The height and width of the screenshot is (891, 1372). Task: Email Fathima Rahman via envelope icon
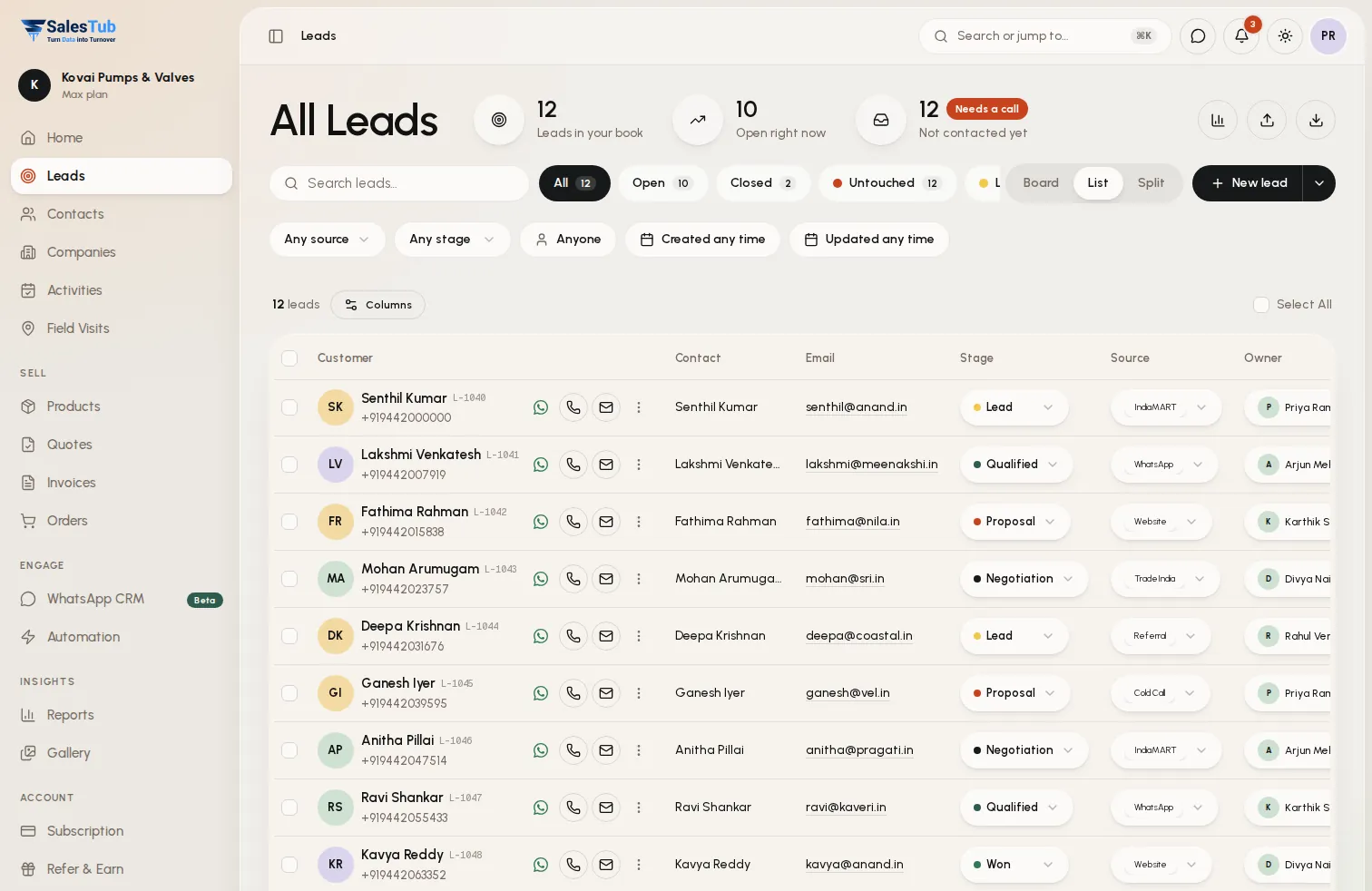tap(606, 522)
